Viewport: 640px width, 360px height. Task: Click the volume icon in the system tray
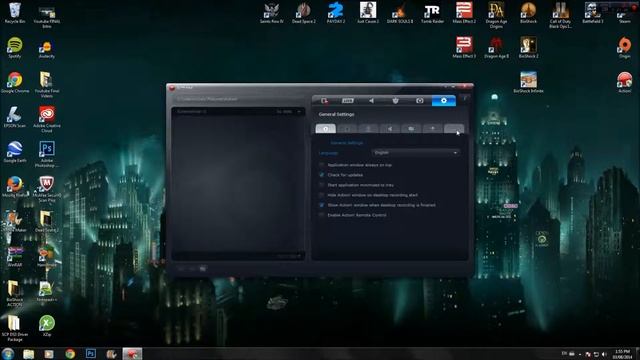click(604, 354)
